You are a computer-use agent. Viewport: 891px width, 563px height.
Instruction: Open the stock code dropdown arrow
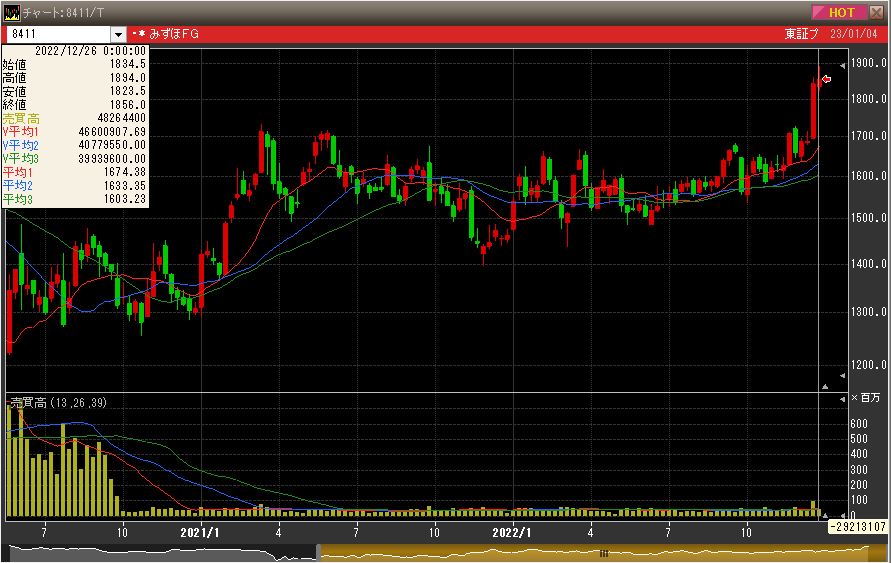[119, 35]
